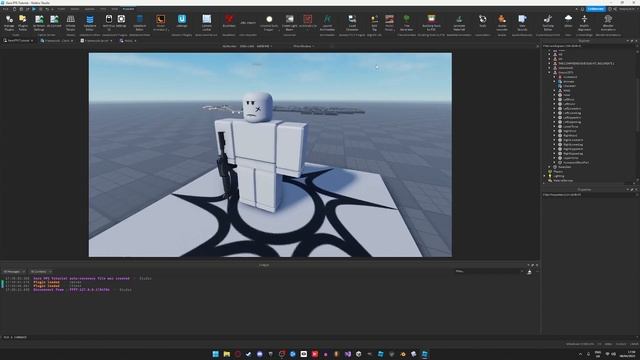Expand the RightFoot node arrow
640x360 pixels.
[554, 131]
